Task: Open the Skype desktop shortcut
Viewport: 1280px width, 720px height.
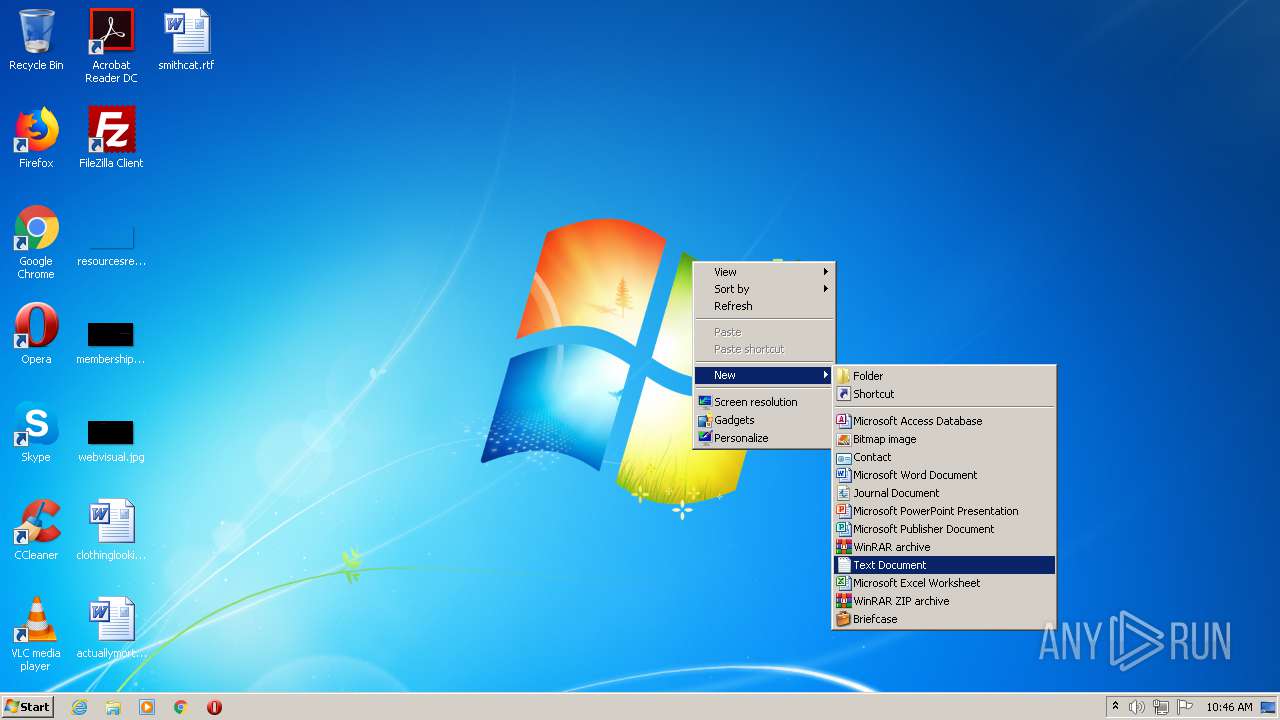Action: [x=36, y=432]
